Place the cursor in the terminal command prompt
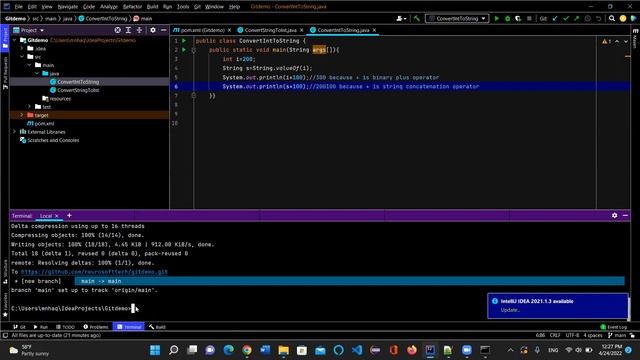The width and height of the screenshot is (640, 360). [133, 309]
